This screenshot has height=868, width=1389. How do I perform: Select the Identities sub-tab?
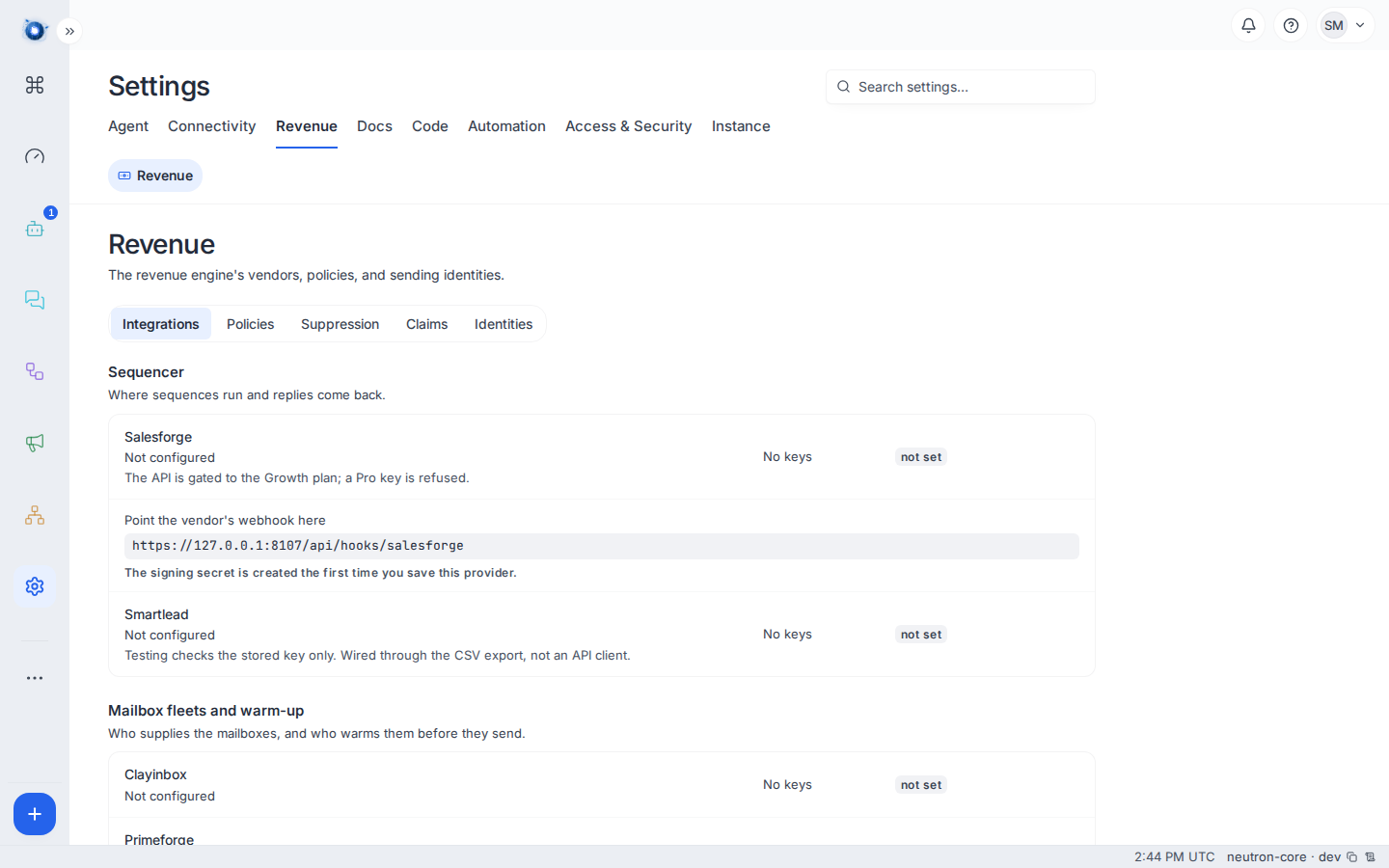[504, 324]
